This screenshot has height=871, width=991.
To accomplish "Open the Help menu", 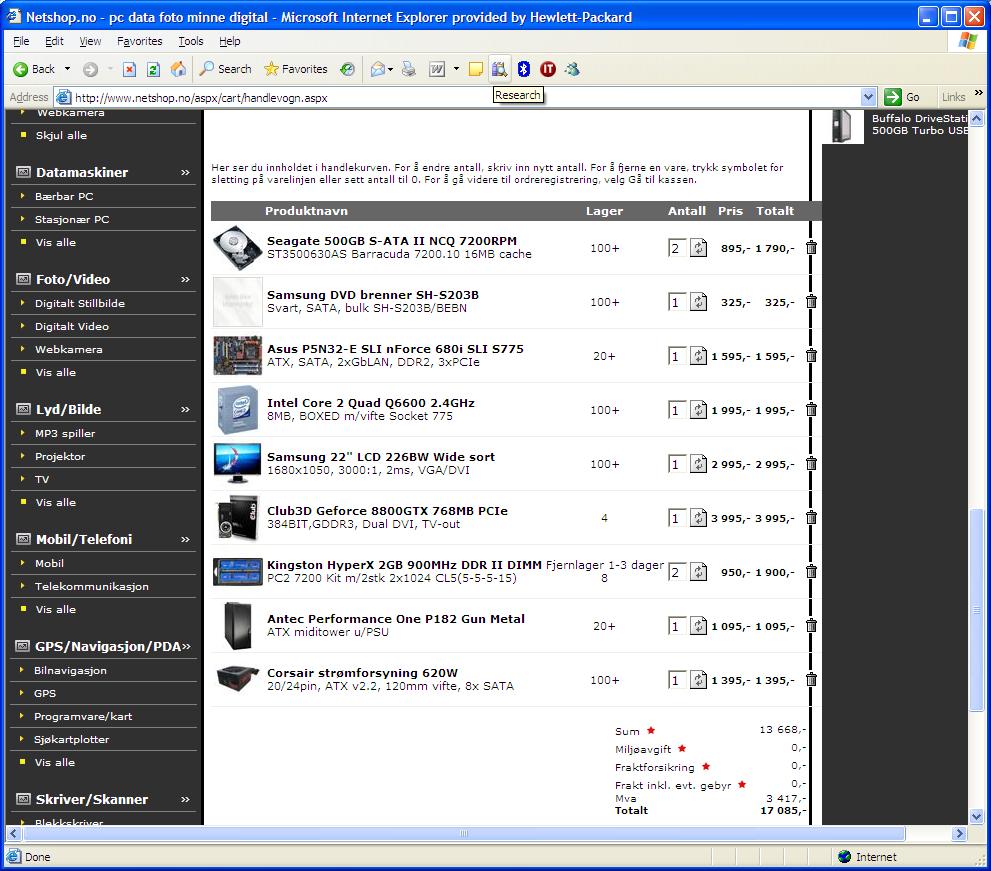I will (x=229, y=41).
